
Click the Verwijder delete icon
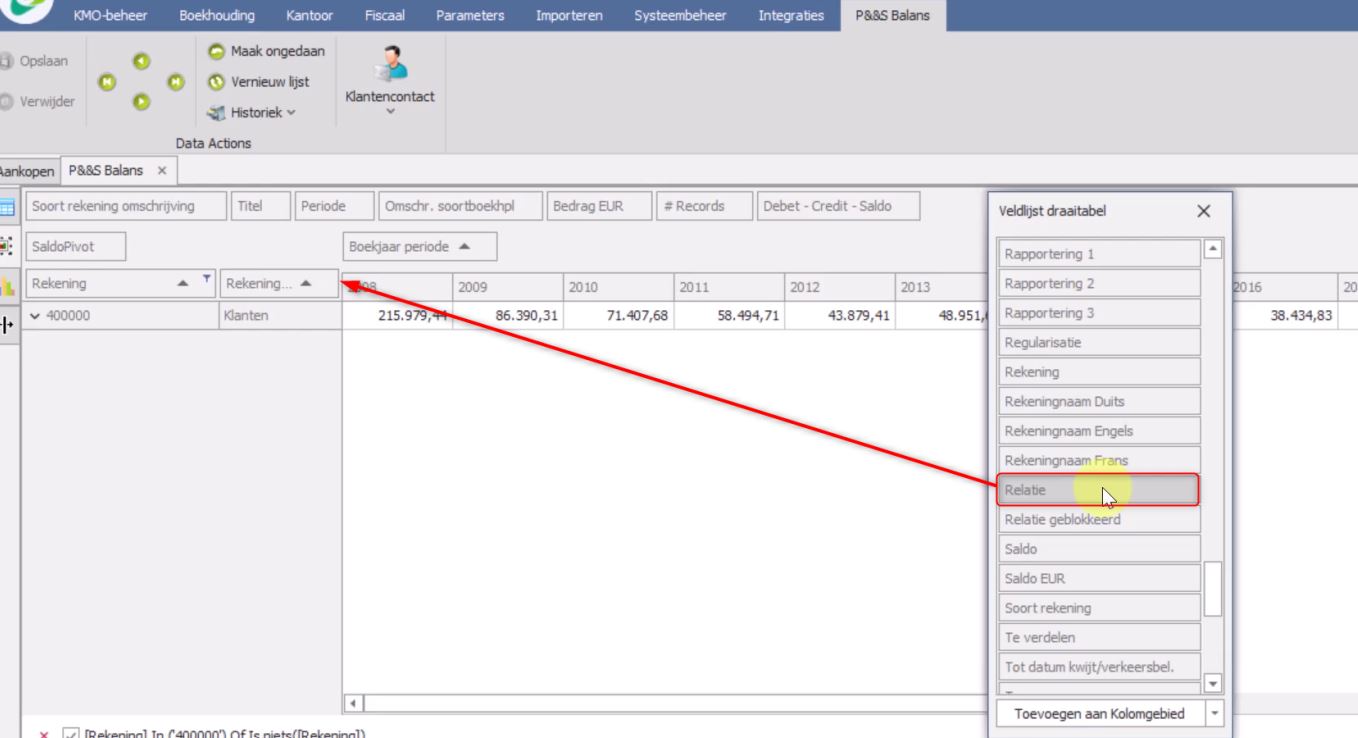(x=7, y=101)
